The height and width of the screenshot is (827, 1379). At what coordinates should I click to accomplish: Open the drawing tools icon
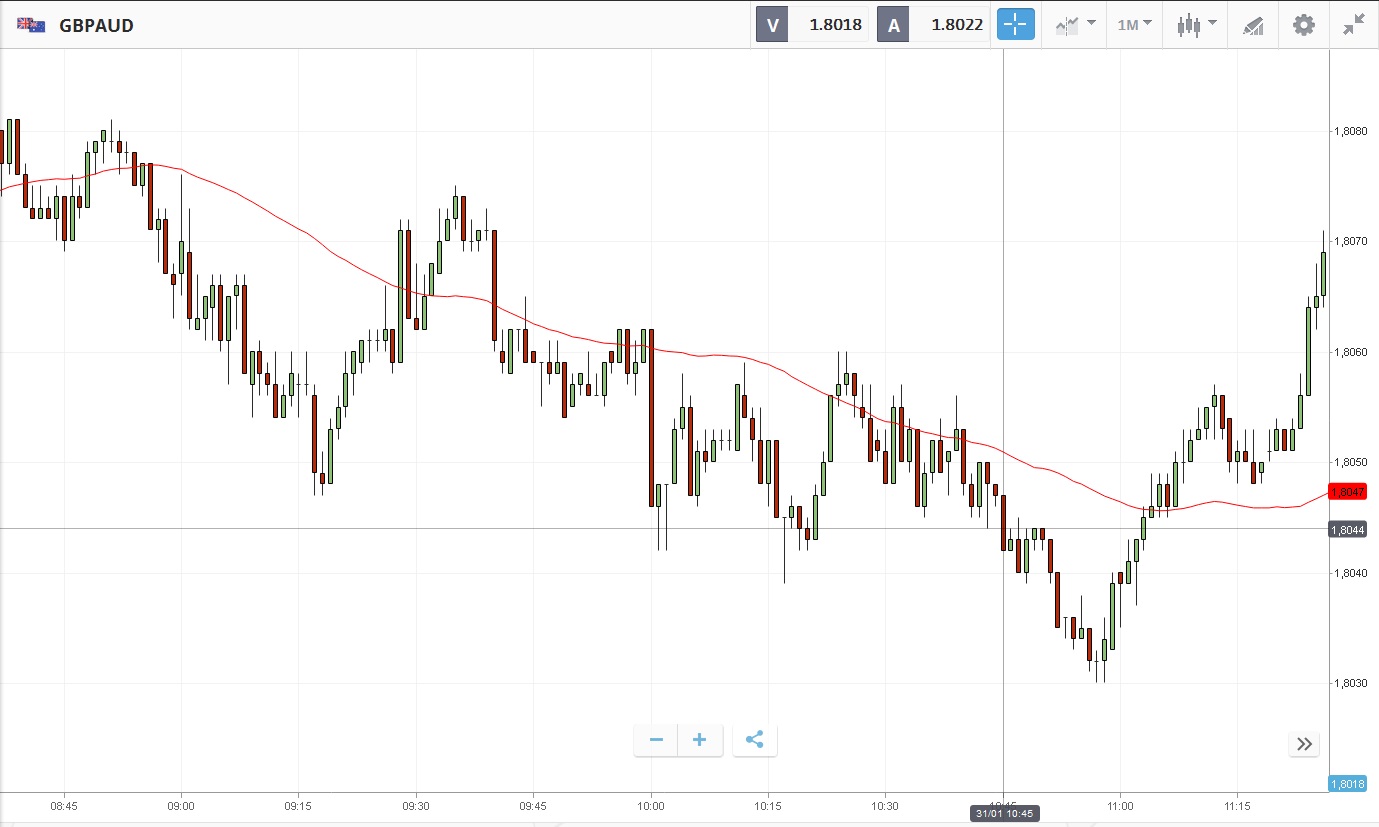[1253, 25]
